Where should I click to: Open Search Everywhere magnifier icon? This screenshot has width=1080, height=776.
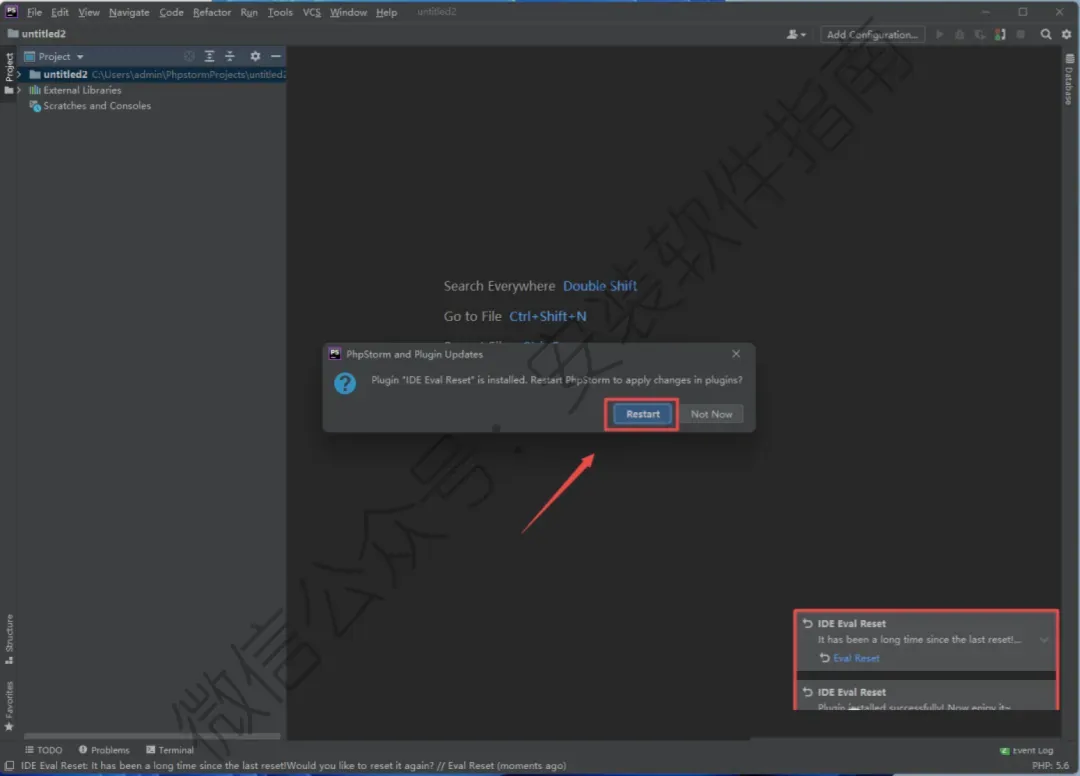coord(1046,34)
